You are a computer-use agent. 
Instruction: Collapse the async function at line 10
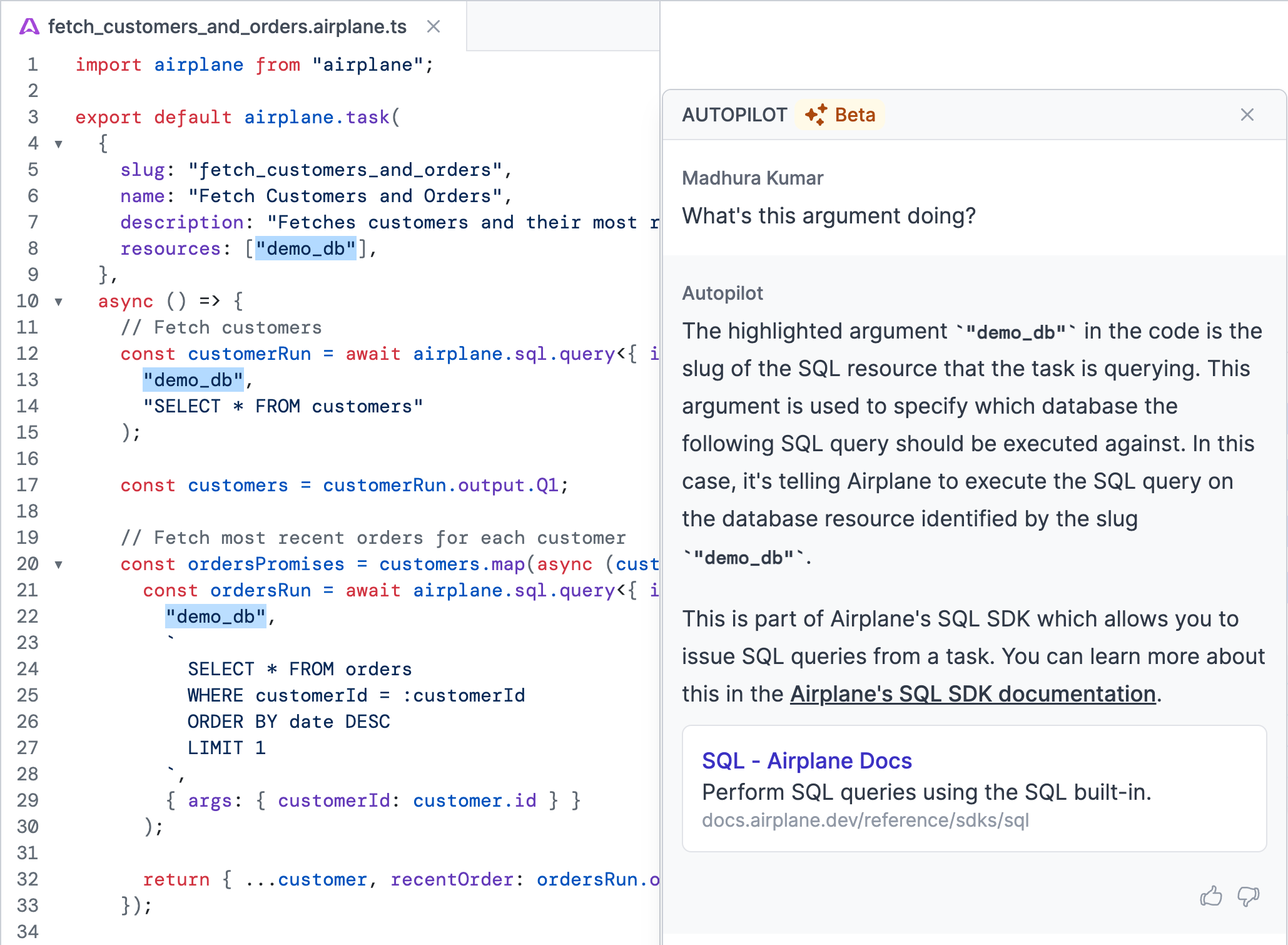pos(59,302)
